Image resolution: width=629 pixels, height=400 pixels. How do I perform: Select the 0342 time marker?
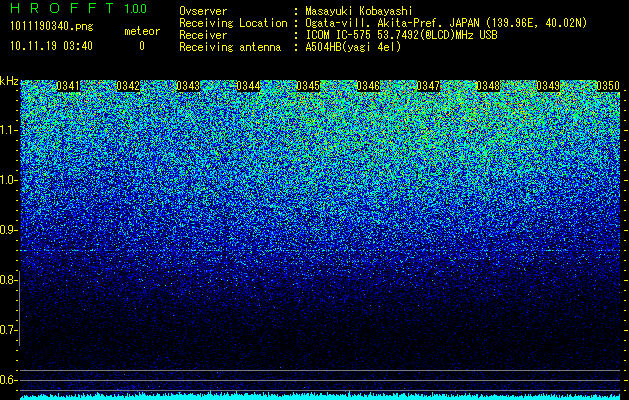(x=128, y=86)
